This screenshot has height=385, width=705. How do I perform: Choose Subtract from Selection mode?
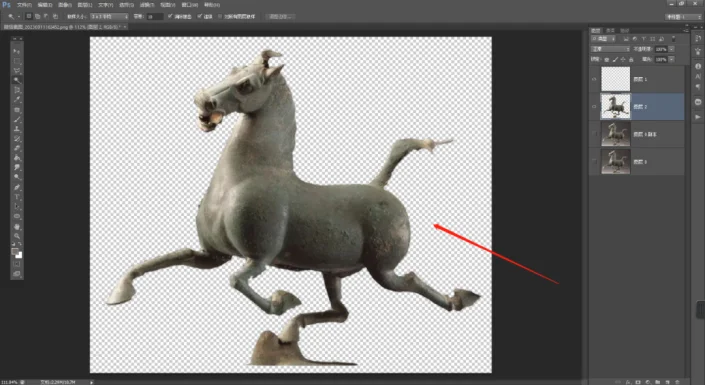(x=46, y=16)
